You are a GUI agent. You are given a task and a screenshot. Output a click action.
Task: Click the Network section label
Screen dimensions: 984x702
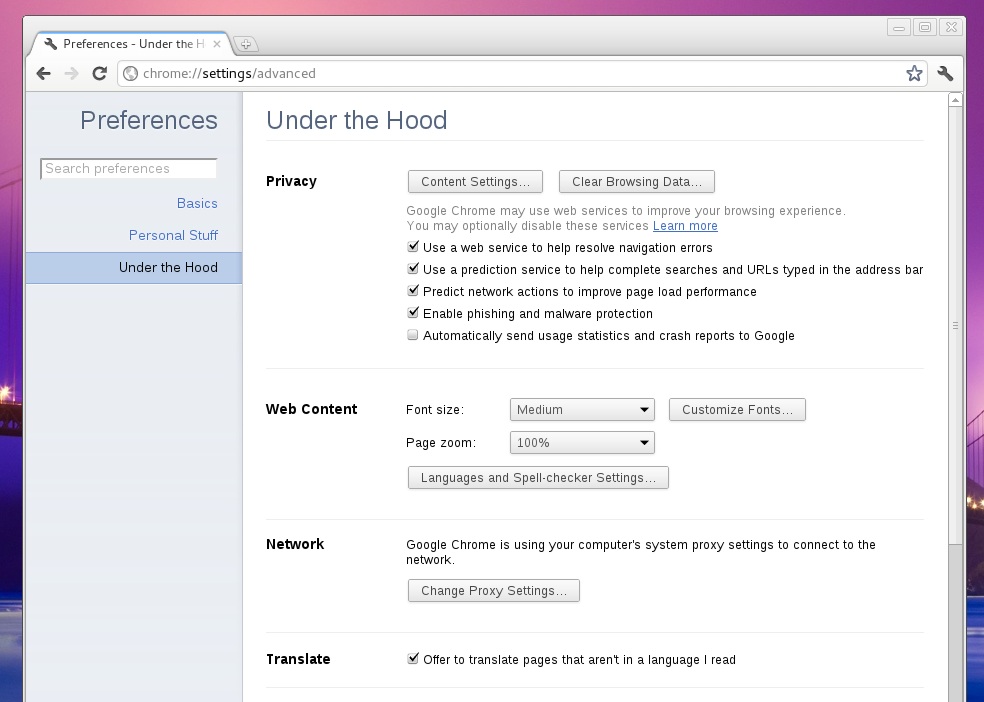click(295, 544)
